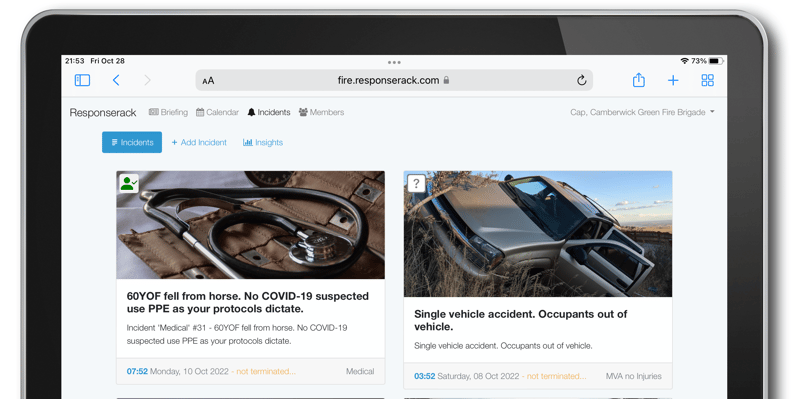Click the blue Incidents button
This screenshot has width=800, height=399.
[x=132, y=142]
